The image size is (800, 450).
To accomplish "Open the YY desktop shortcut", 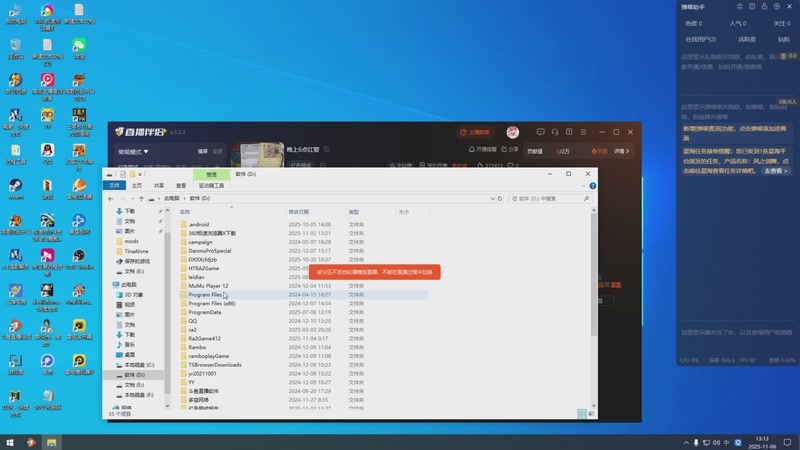I will tap(47, 118).
